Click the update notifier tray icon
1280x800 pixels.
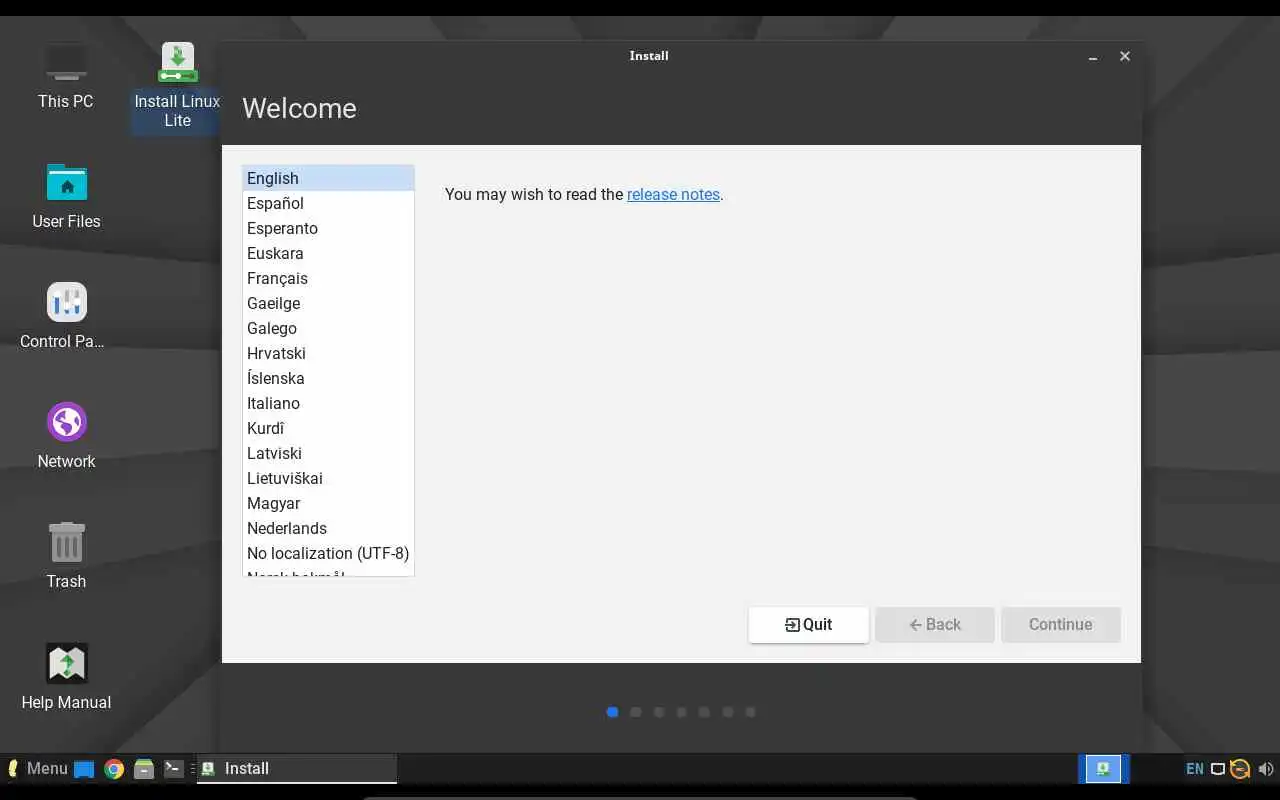(1240, 769)
